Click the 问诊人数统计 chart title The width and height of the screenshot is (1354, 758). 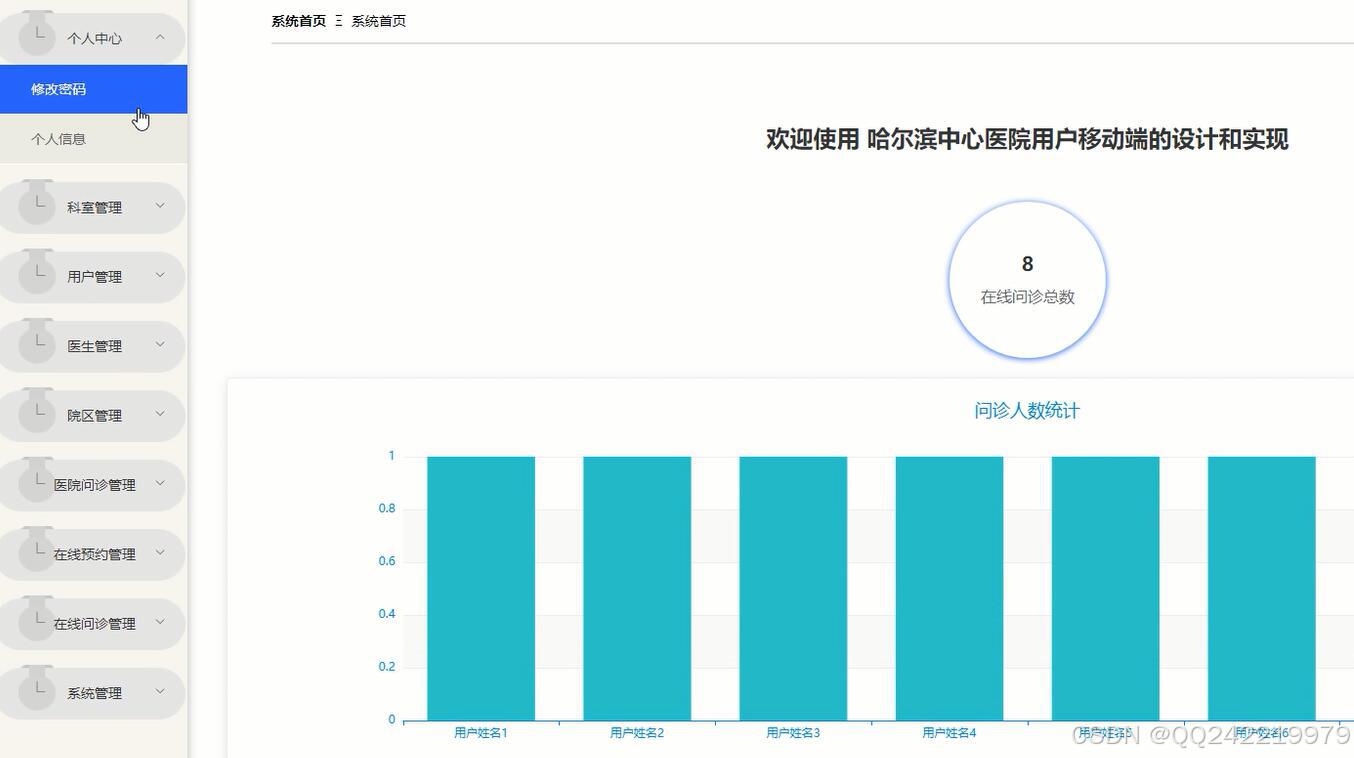click(1026, 410)
